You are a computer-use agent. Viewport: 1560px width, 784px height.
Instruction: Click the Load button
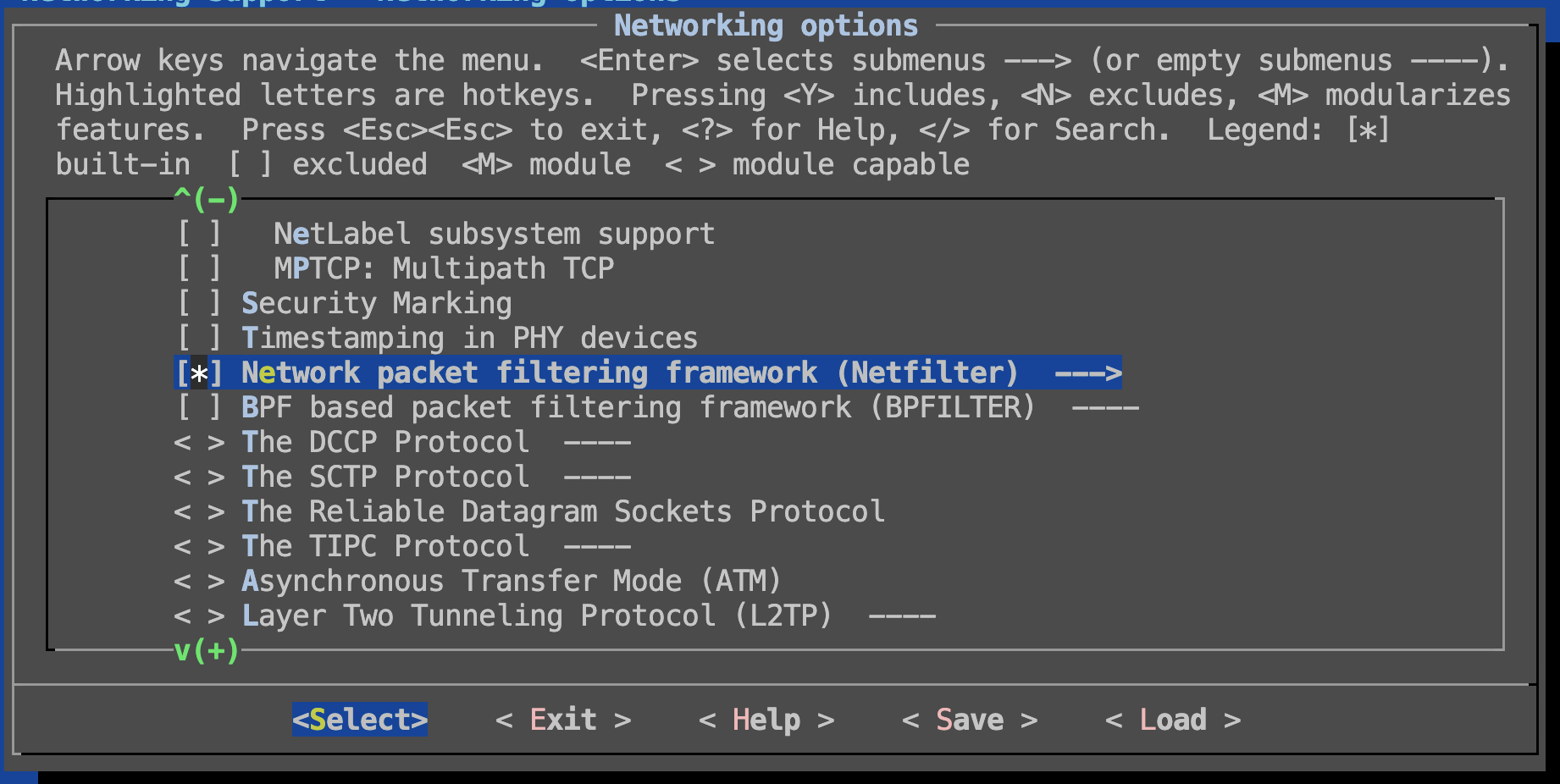click(x=1172, y=720)
